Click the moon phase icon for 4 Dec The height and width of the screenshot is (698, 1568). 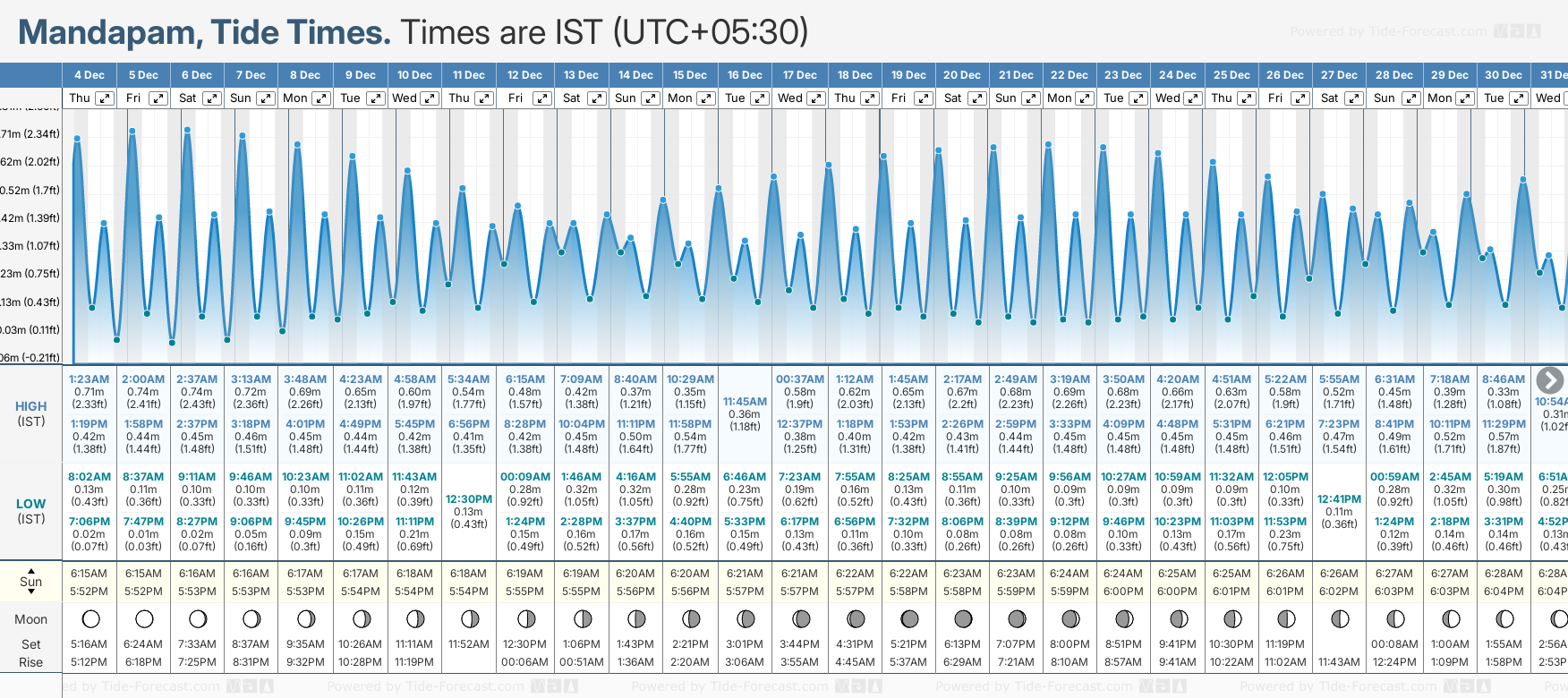[89, 619]
